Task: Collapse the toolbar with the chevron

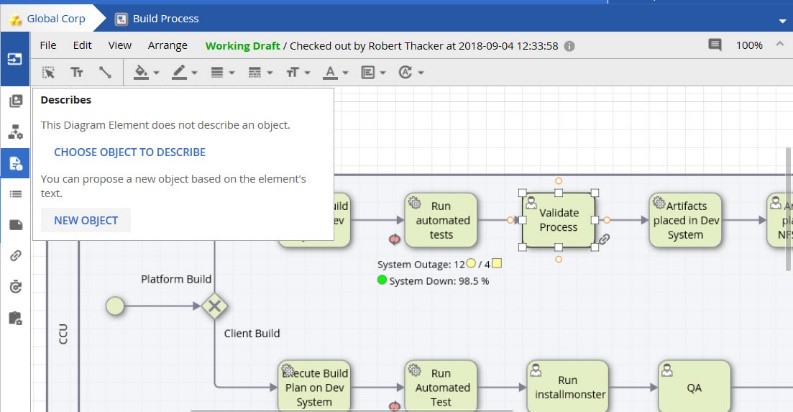Action: tap(779, 44)
